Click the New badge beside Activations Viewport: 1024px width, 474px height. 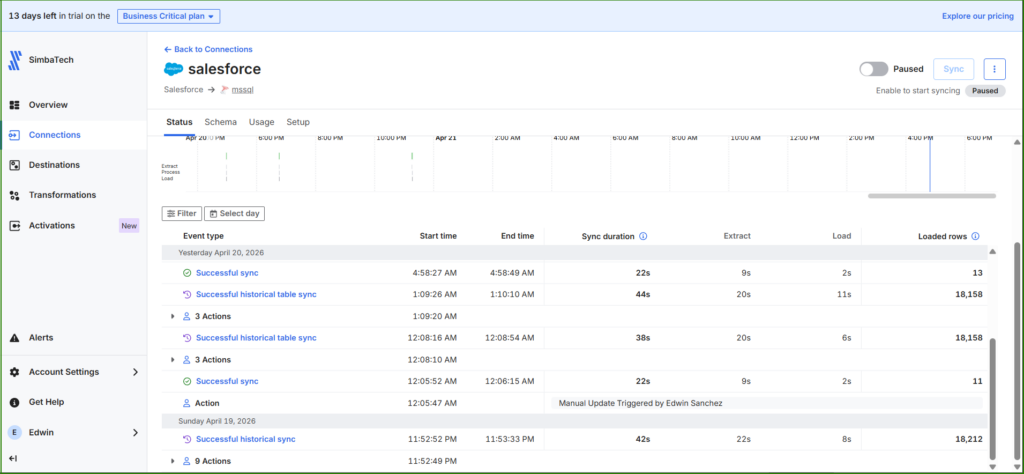tap(129, 226)
